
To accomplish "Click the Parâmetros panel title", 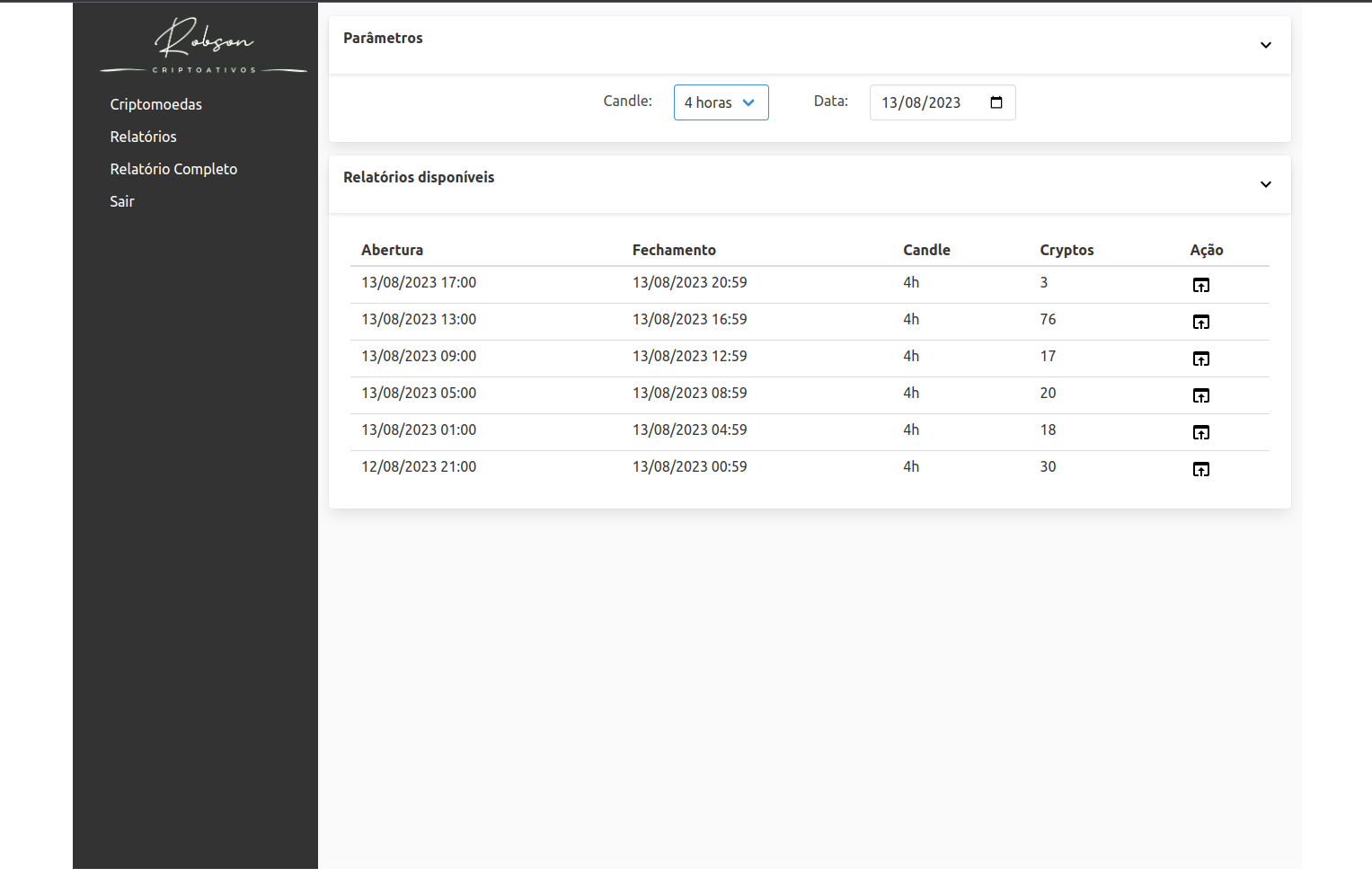I will (x=383, y=38).
